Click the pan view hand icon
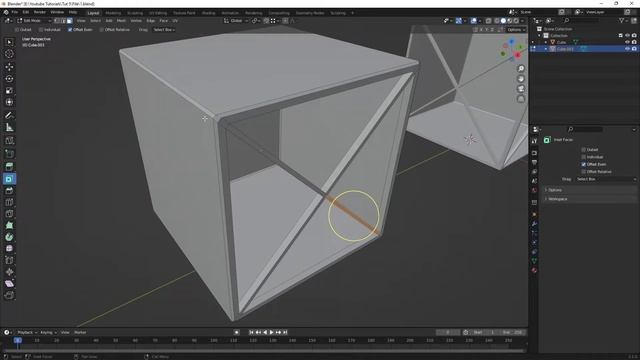Screen dimensions: 640x360 click(521, 79)
